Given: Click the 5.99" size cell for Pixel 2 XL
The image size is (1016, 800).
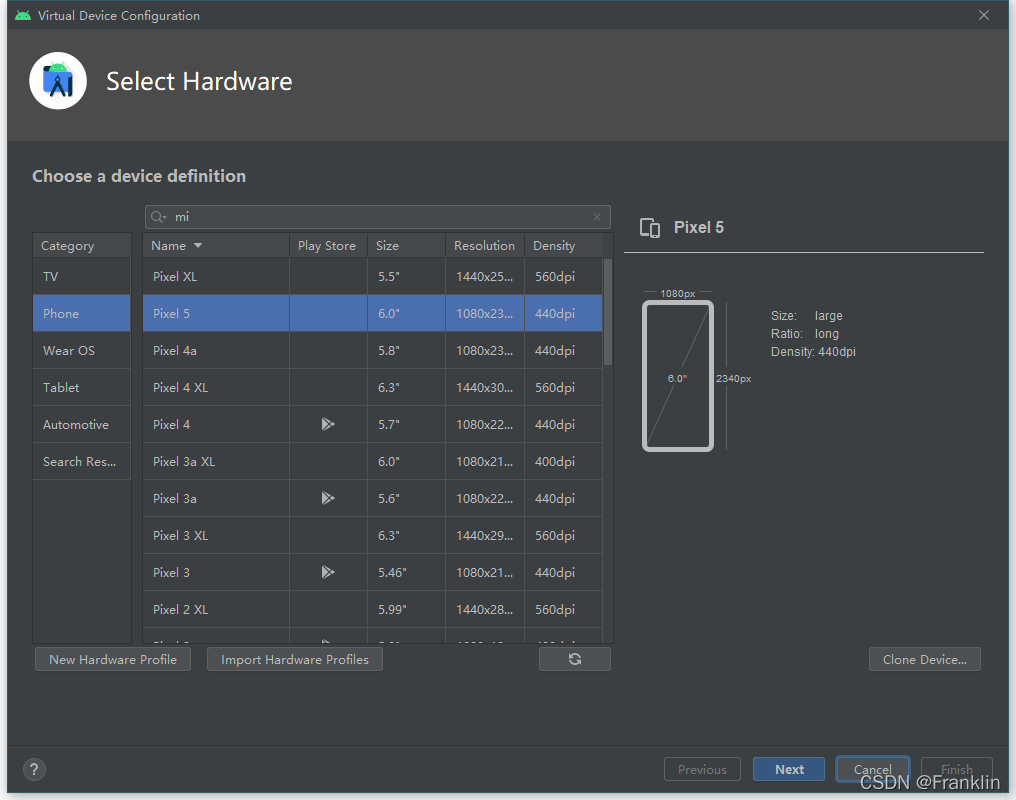Looking at the screenshot, I should [406, 609].
